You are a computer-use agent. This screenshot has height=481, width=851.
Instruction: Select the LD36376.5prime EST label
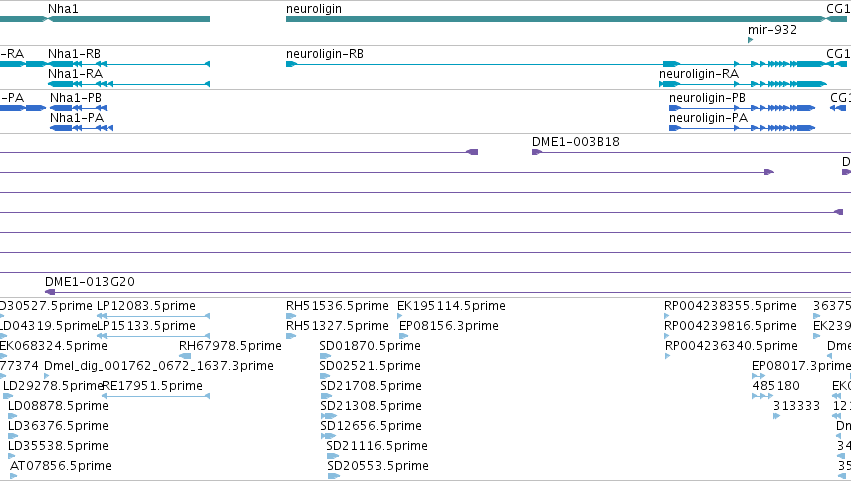tap(58, 426)
